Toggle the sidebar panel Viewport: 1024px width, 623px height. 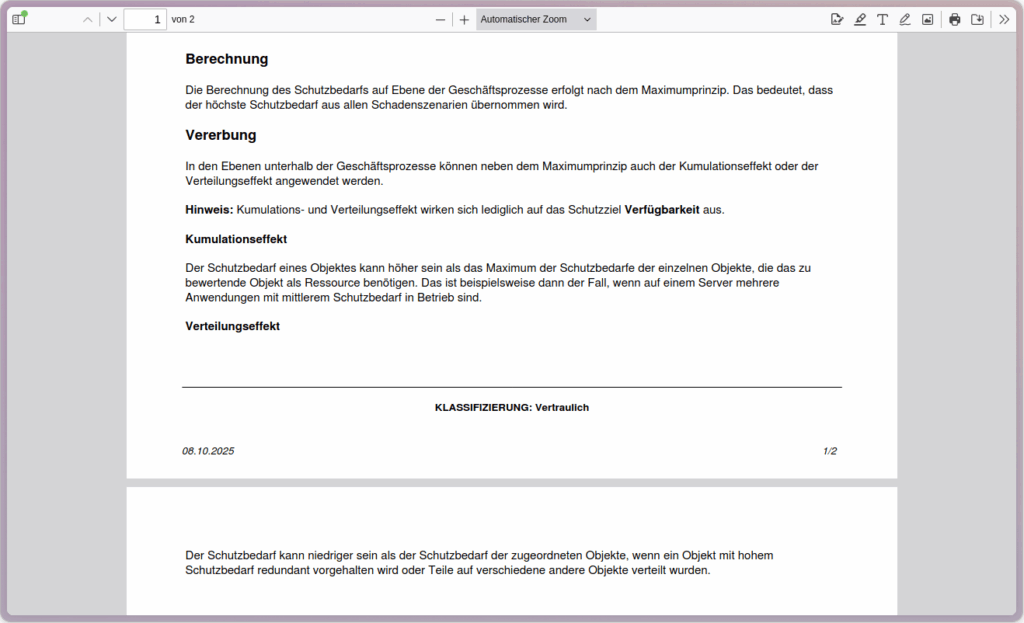(x=19, y=19)
